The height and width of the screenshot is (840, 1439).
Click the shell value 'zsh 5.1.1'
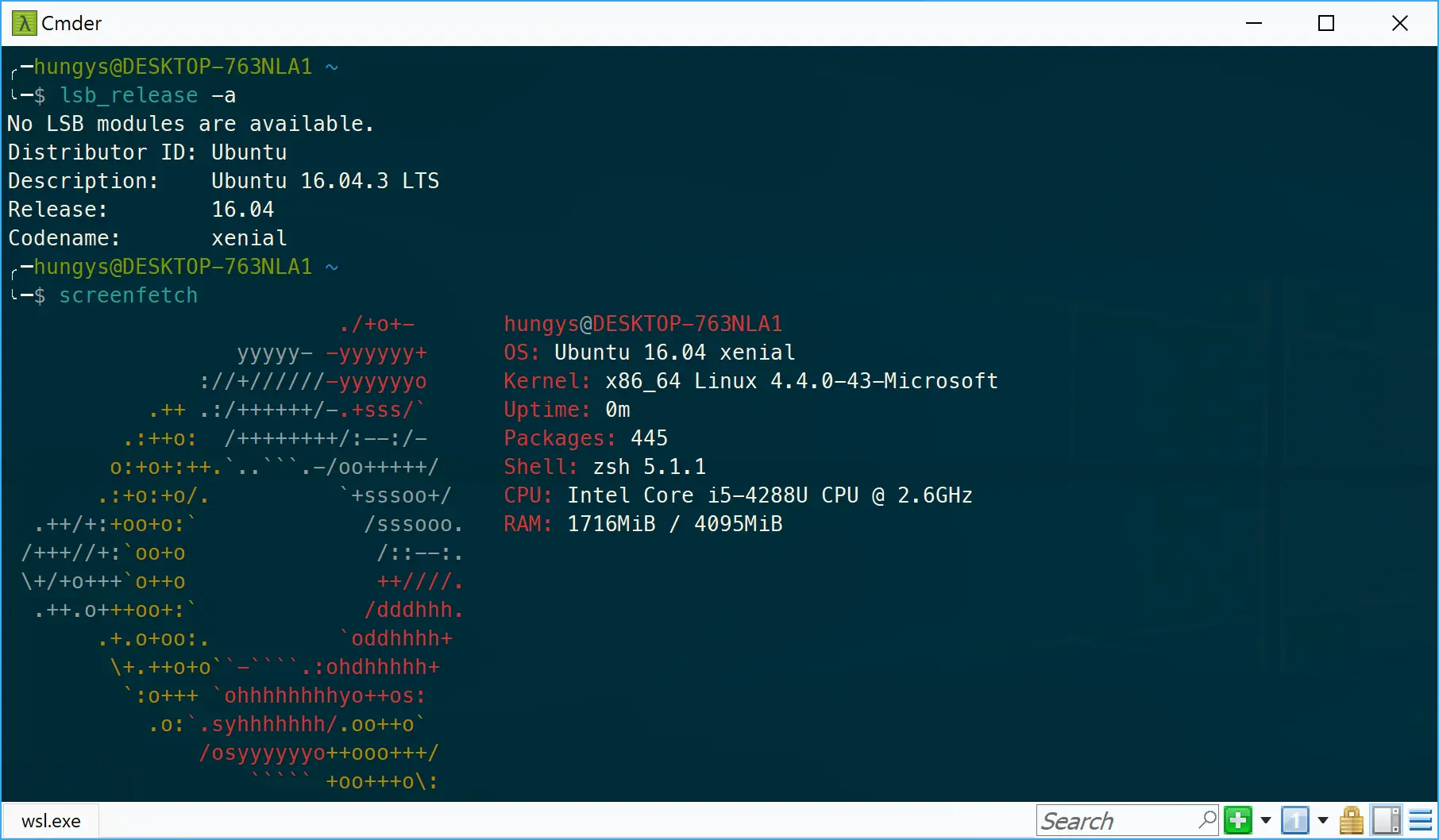click(x=650, y=467)
